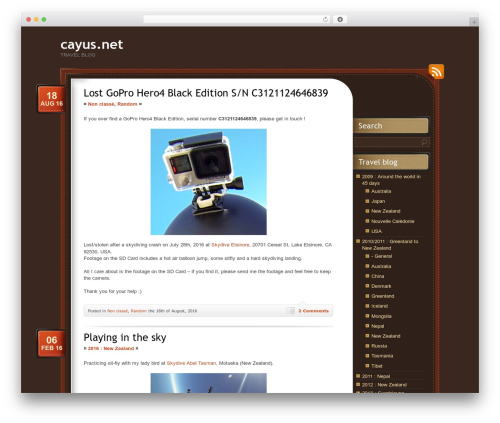
Task: Open New Zealand under the 2009 trip
Action: pyautogui.click(x=386, y=211)
